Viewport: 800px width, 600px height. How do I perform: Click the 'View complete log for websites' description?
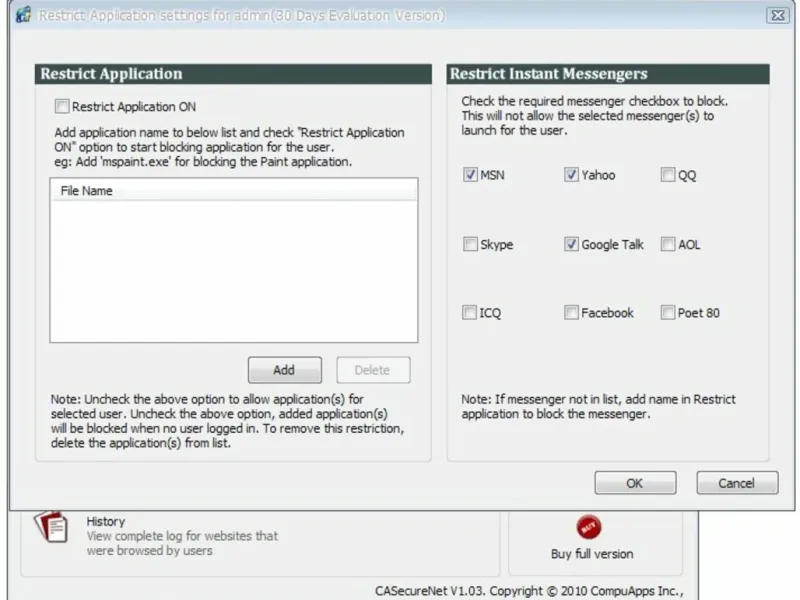[182, 543]
